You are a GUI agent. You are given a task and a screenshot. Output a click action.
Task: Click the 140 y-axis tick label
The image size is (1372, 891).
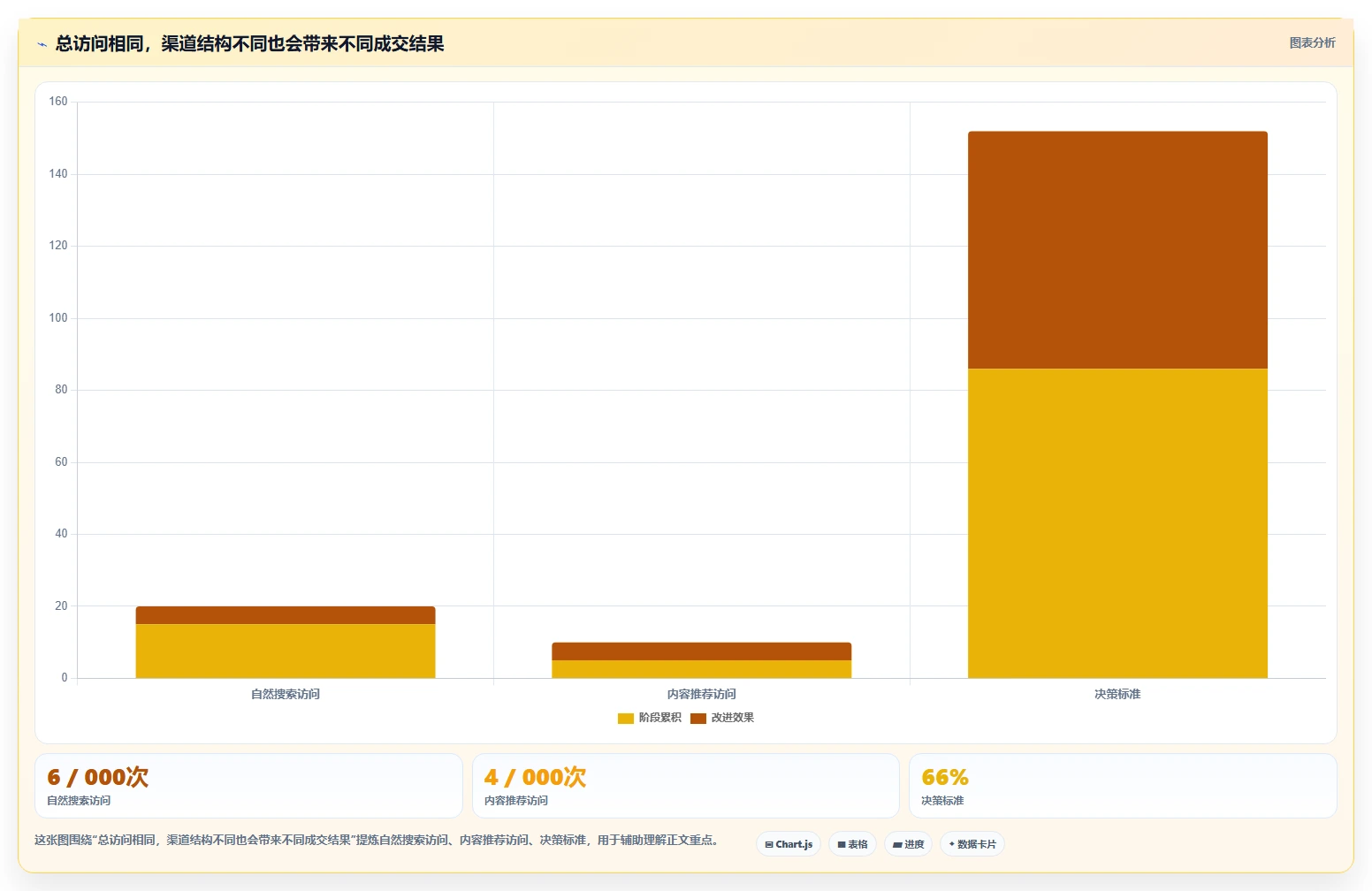[x=58, y=174]
